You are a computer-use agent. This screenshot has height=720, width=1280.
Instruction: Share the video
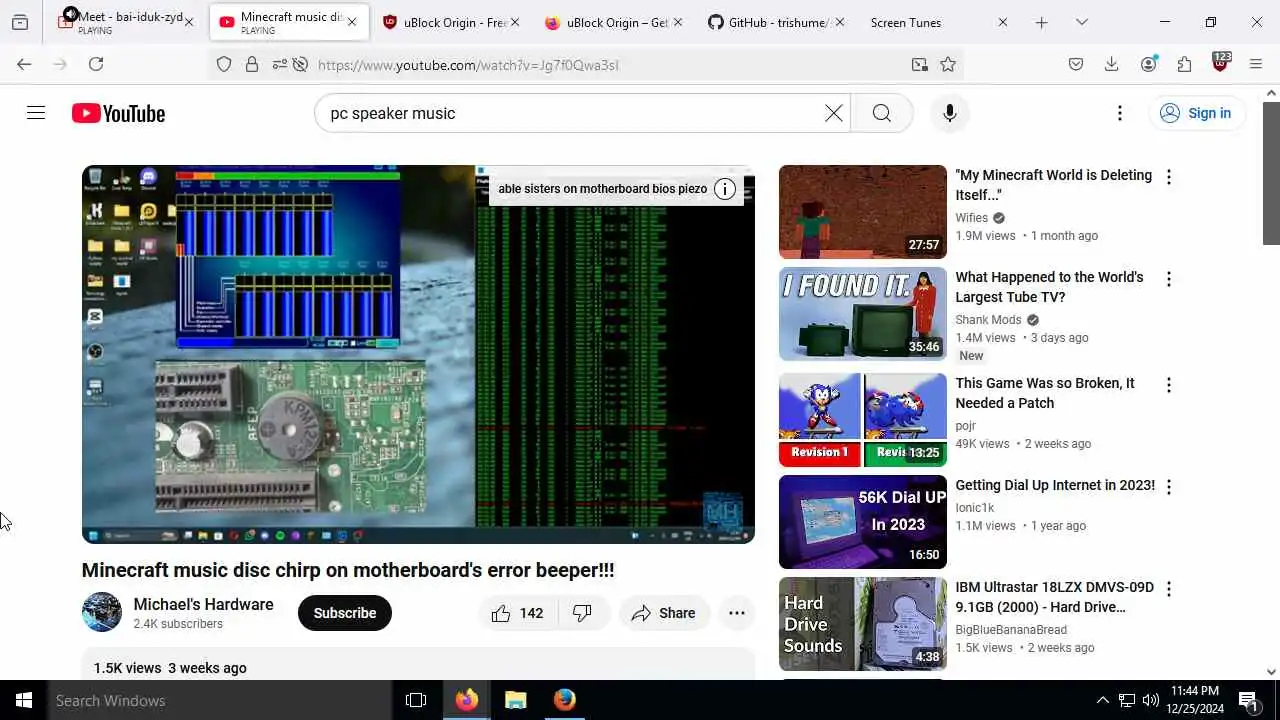(x=664, y=613)
